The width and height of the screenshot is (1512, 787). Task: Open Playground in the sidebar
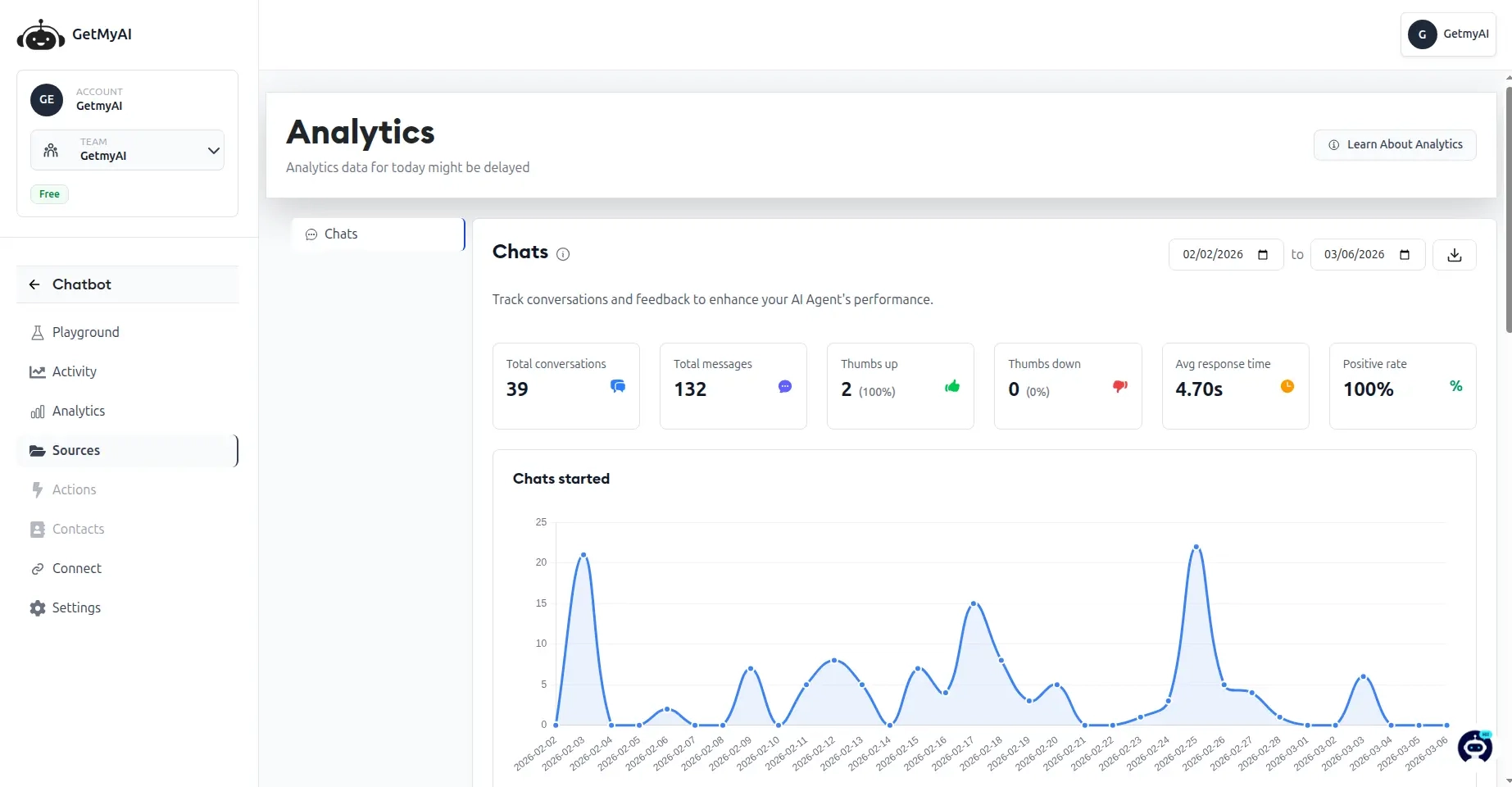85,332
